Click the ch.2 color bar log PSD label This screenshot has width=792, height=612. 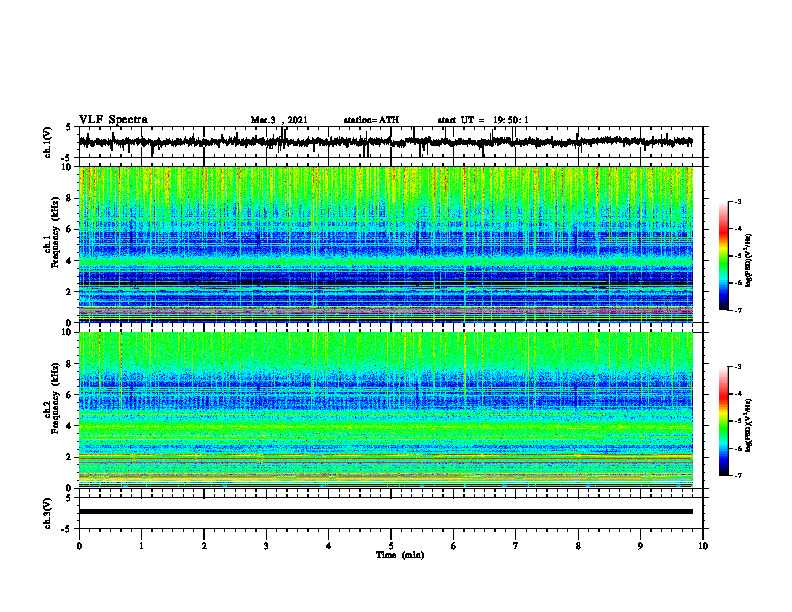coord(749,425)
